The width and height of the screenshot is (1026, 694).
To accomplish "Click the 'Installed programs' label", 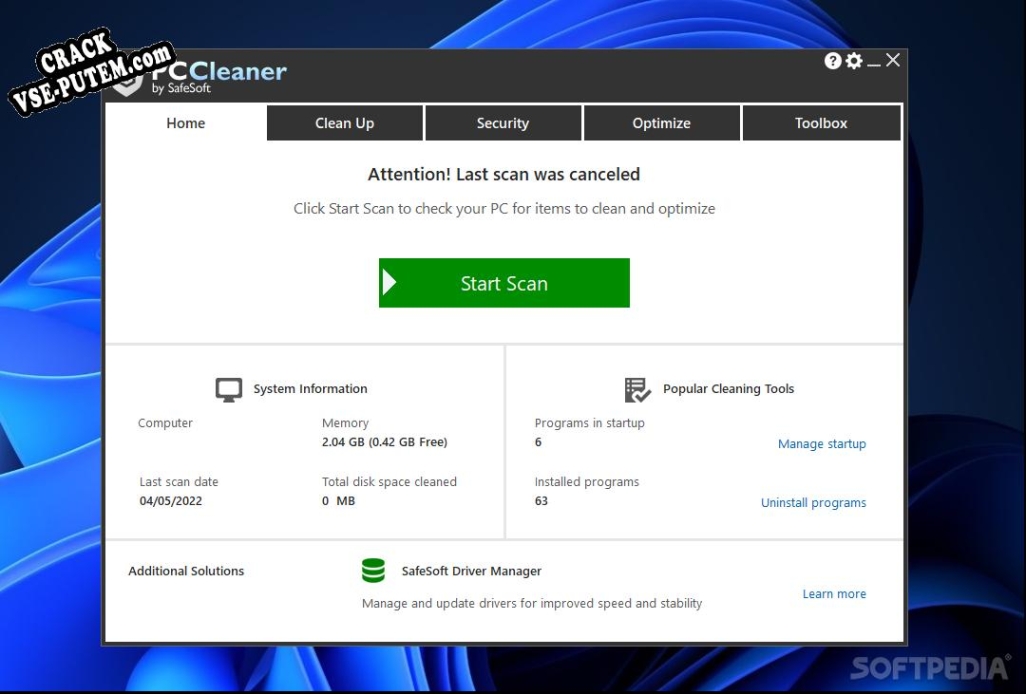I will coord(586,482).
